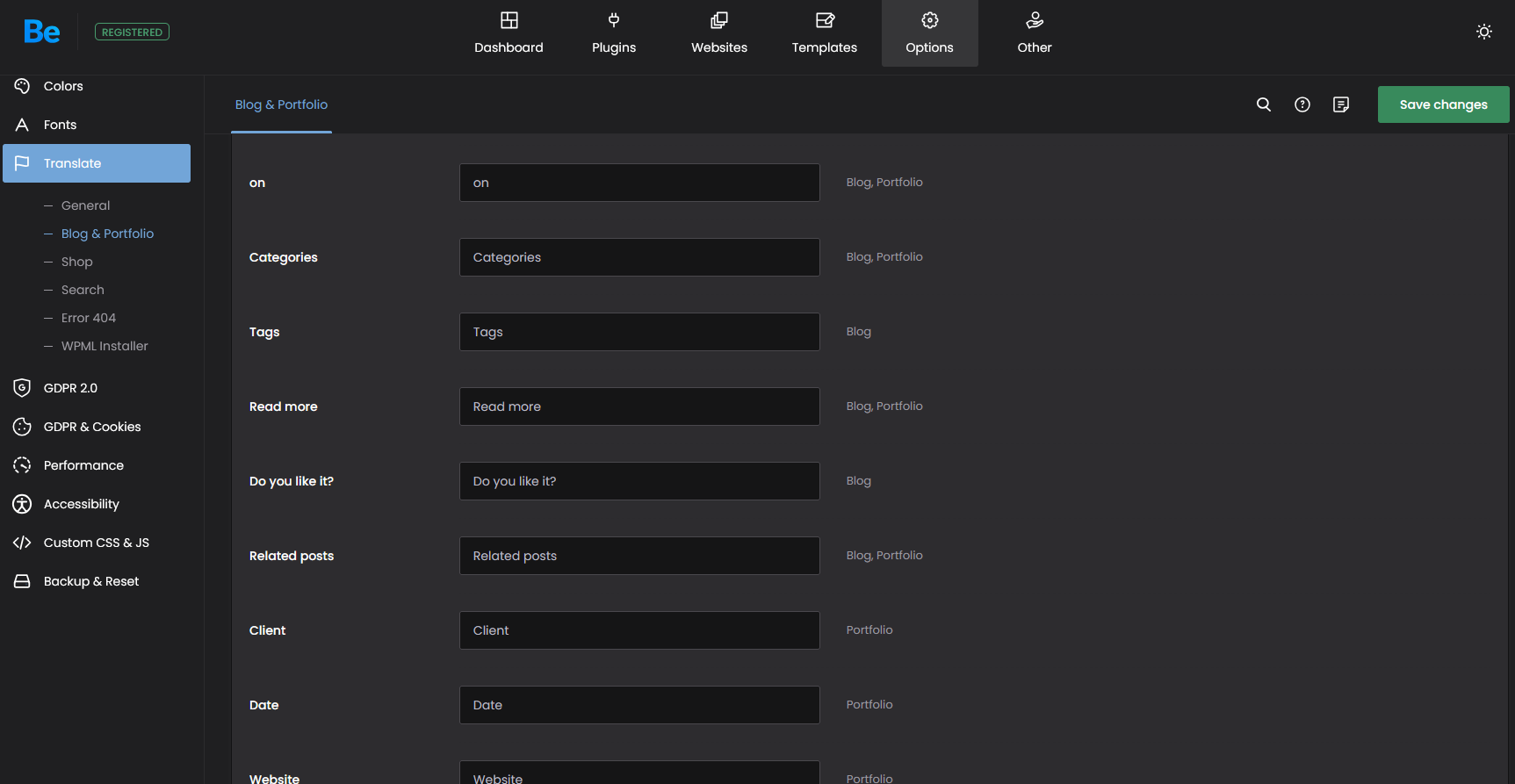
Task: Open the notes icon beside Save changes
Action: (x=1341, y=104)
